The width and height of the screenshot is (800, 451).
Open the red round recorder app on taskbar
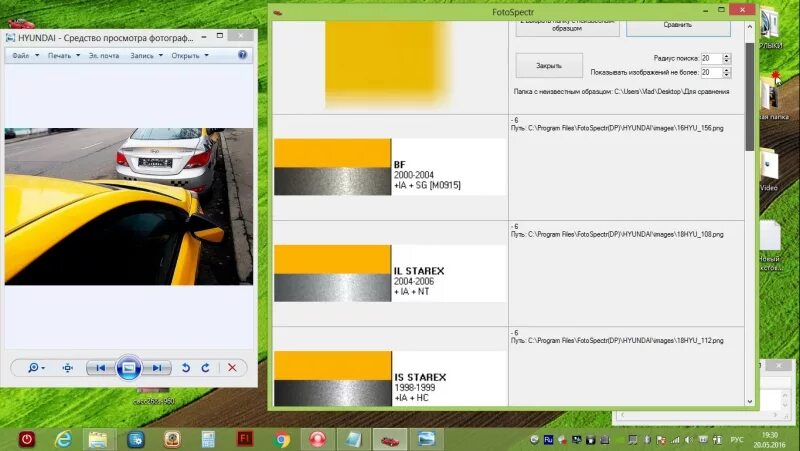[x=318, y=439]
